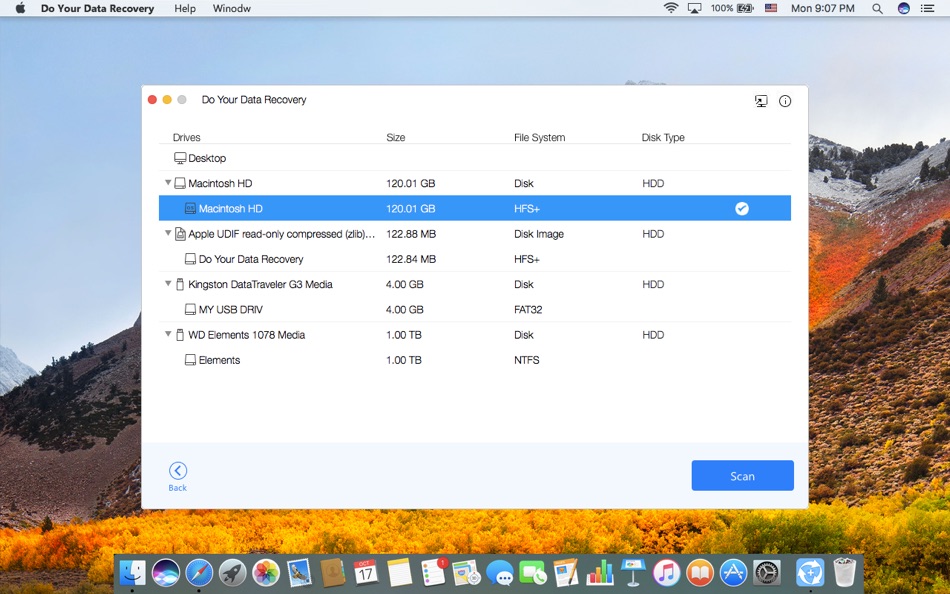Open Launchpad rocket in the dock
Screen dimensions: 950x594
[x=233, y=572]
